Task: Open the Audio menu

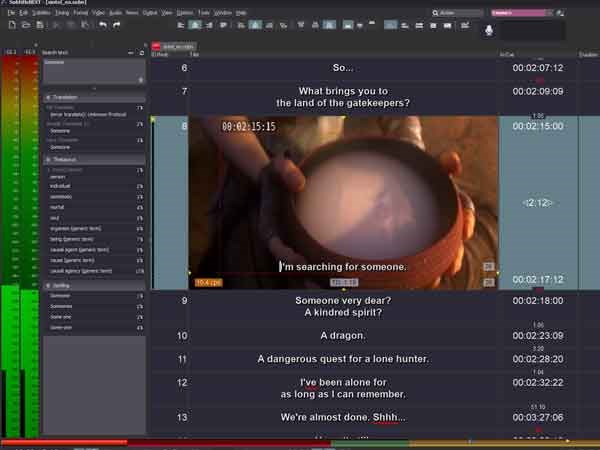Action: 116,13
